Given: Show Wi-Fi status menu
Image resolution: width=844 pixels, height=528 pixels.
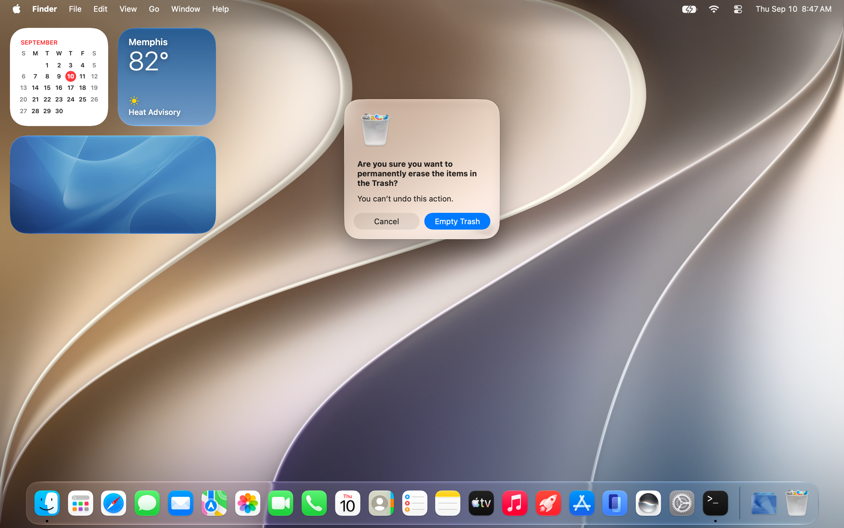Looking at the screenshot, I should click(x=714, y=9).
